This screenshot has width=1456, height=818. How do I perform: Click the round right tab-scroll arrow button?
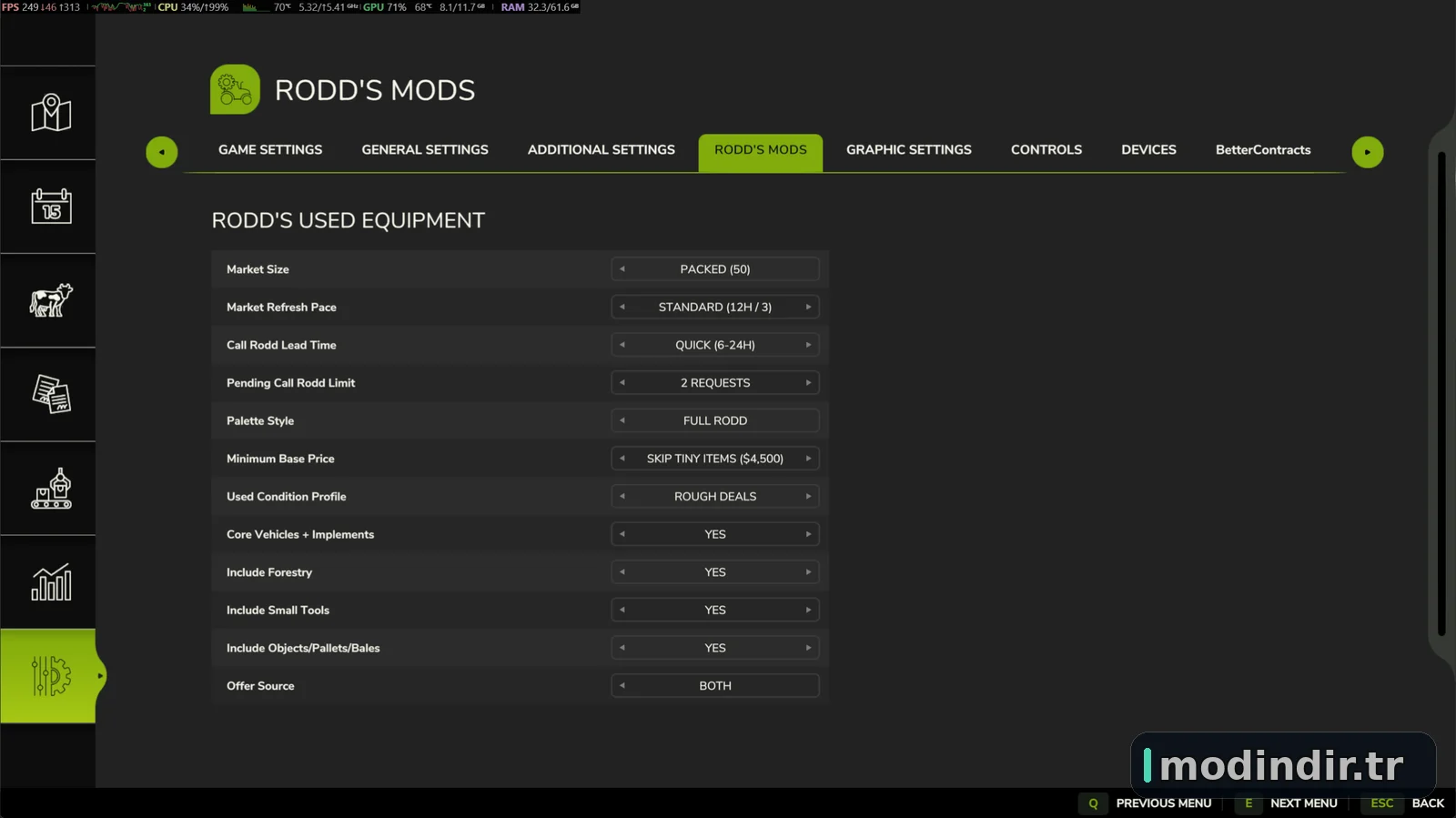click(x=1368, y=152)
